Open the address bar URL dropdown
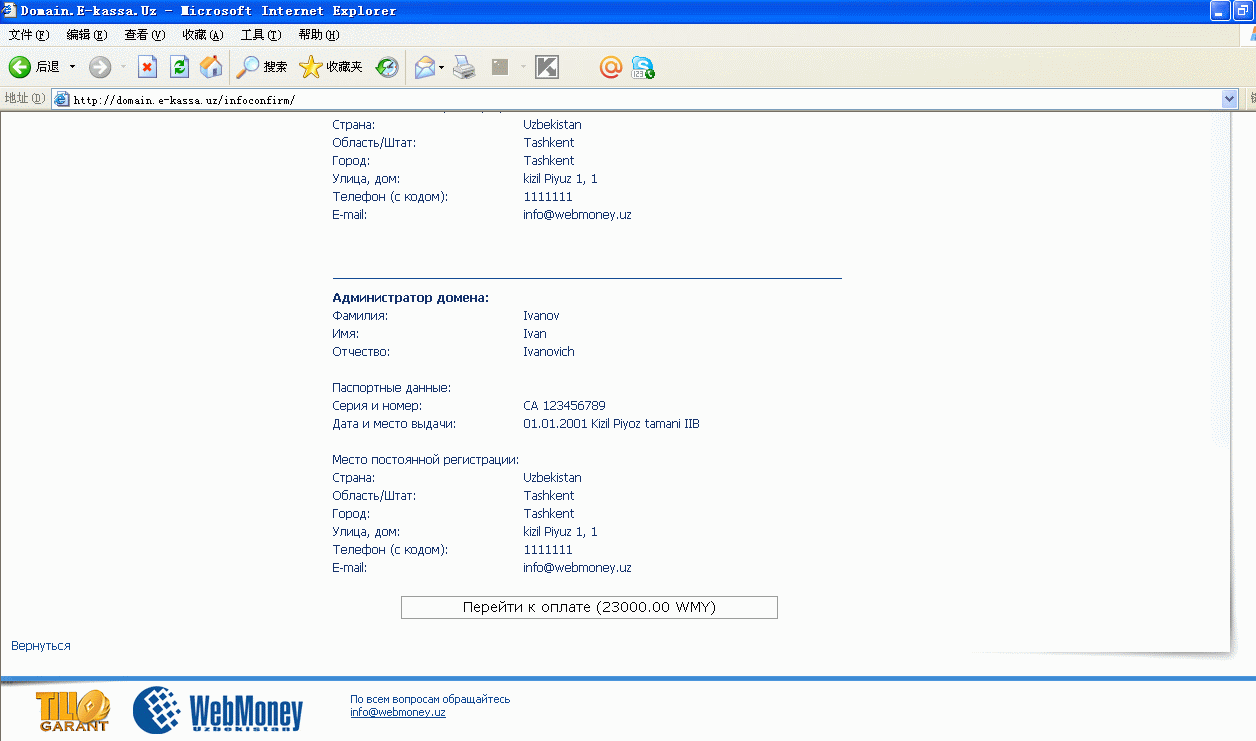1256x741 pixels. 1230,99
